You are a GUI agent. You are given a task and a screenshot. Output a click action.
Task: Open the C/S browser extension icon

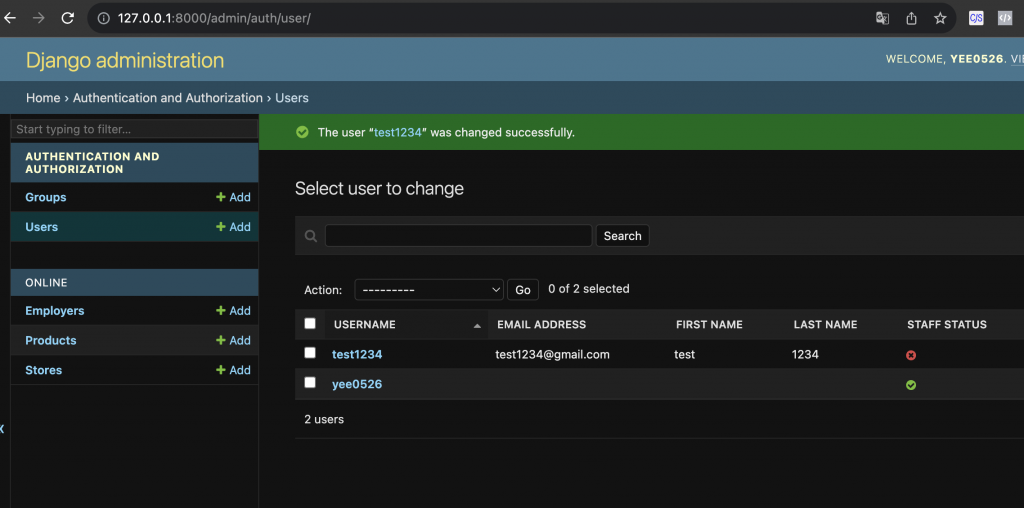pyautogui.click(x=976, y=18)
